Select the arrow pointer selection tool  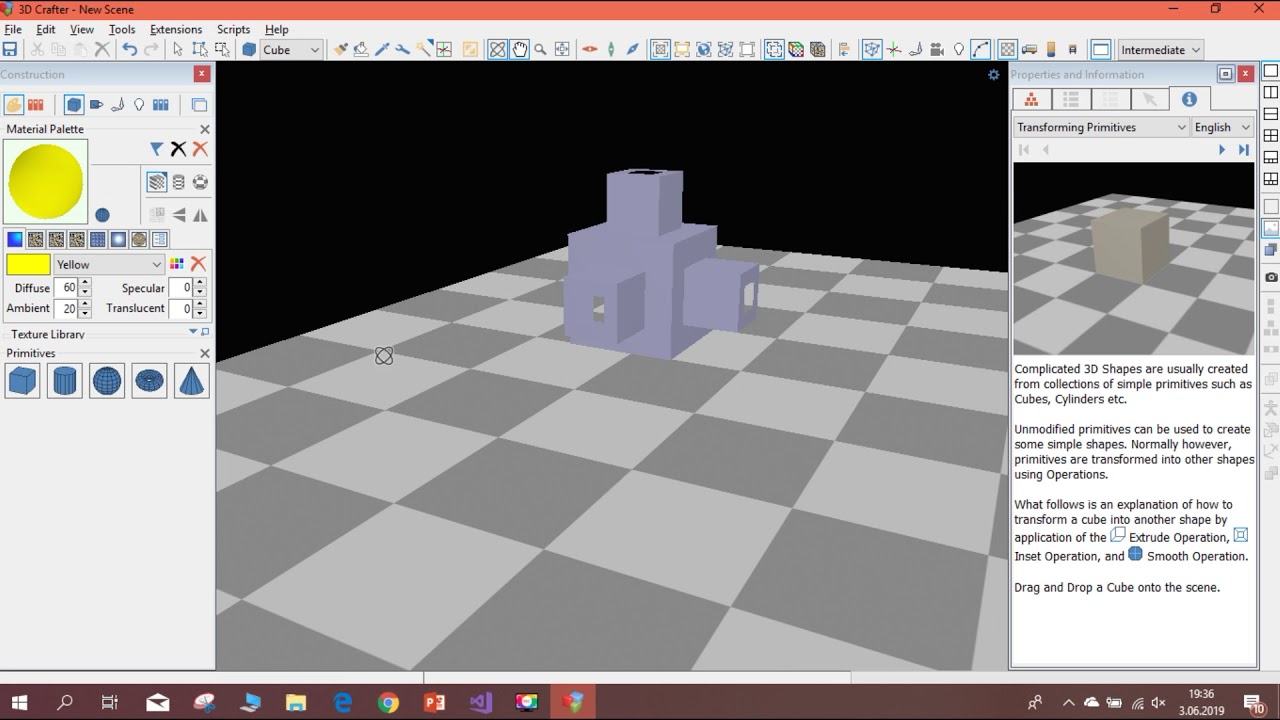coord(177,49)
